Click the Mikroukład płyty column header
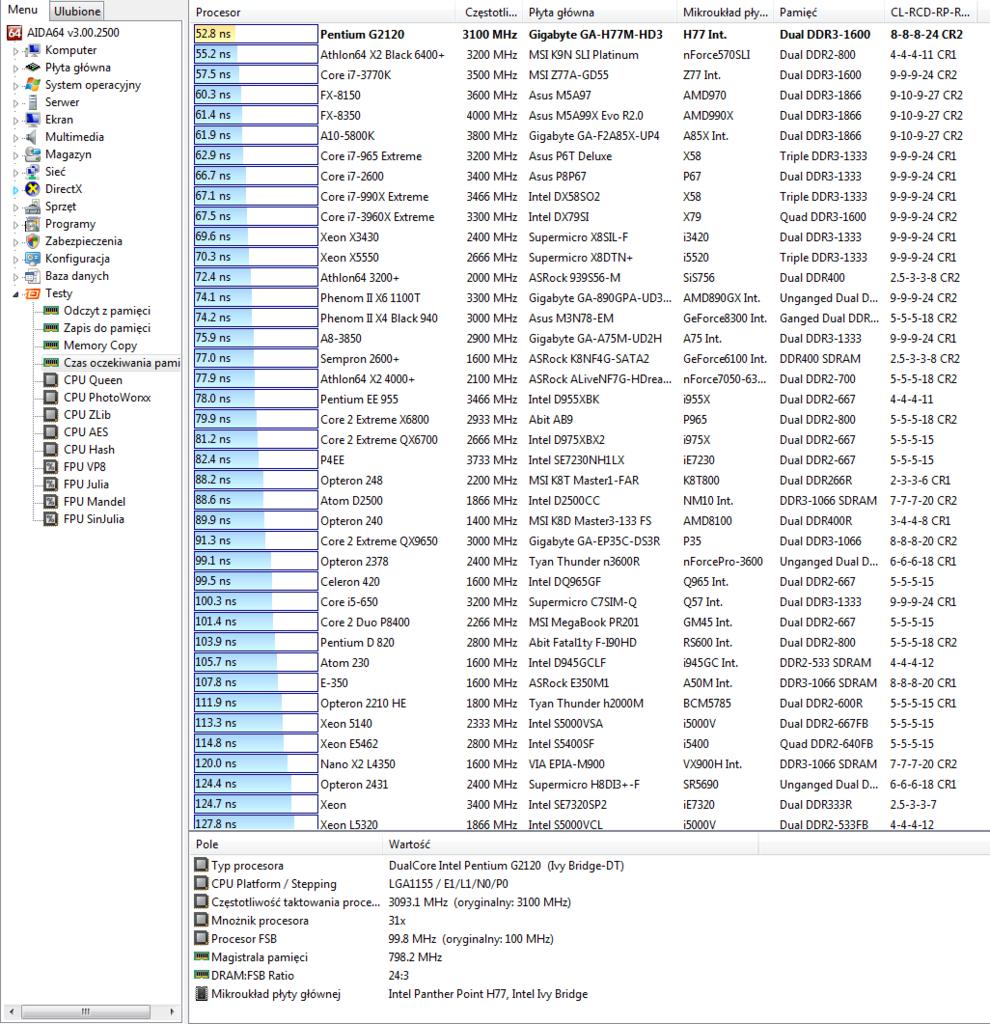Viewport: 990px width, 1024px height. (x=725, y=12)
